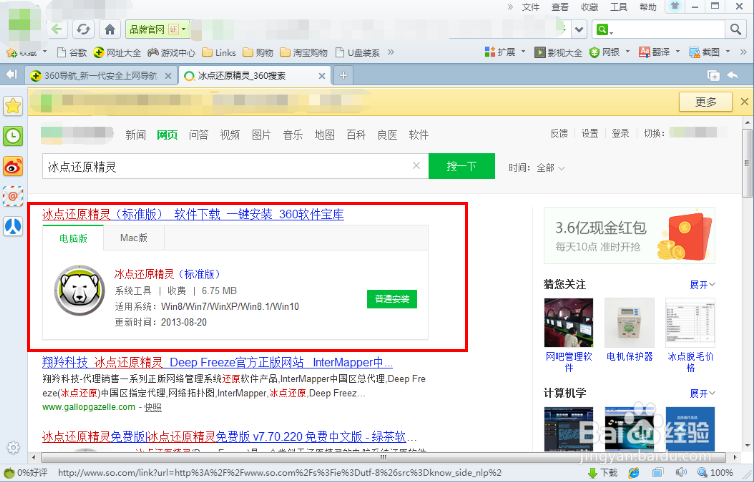Click the IE kernel mode status icon
Viewport: 754px width, 482px height.
(634, 472)
